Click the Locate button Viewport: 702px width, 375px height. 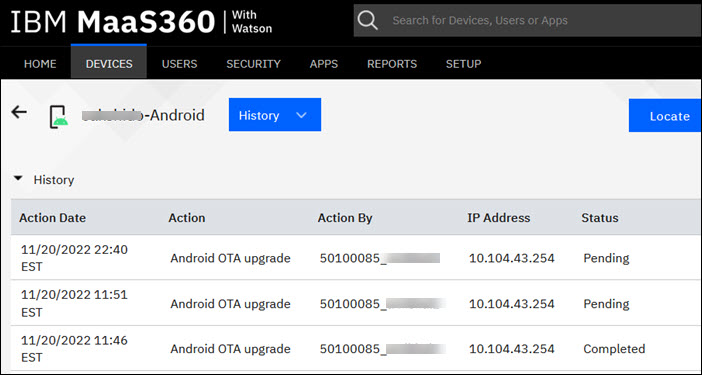coord(665,116)
